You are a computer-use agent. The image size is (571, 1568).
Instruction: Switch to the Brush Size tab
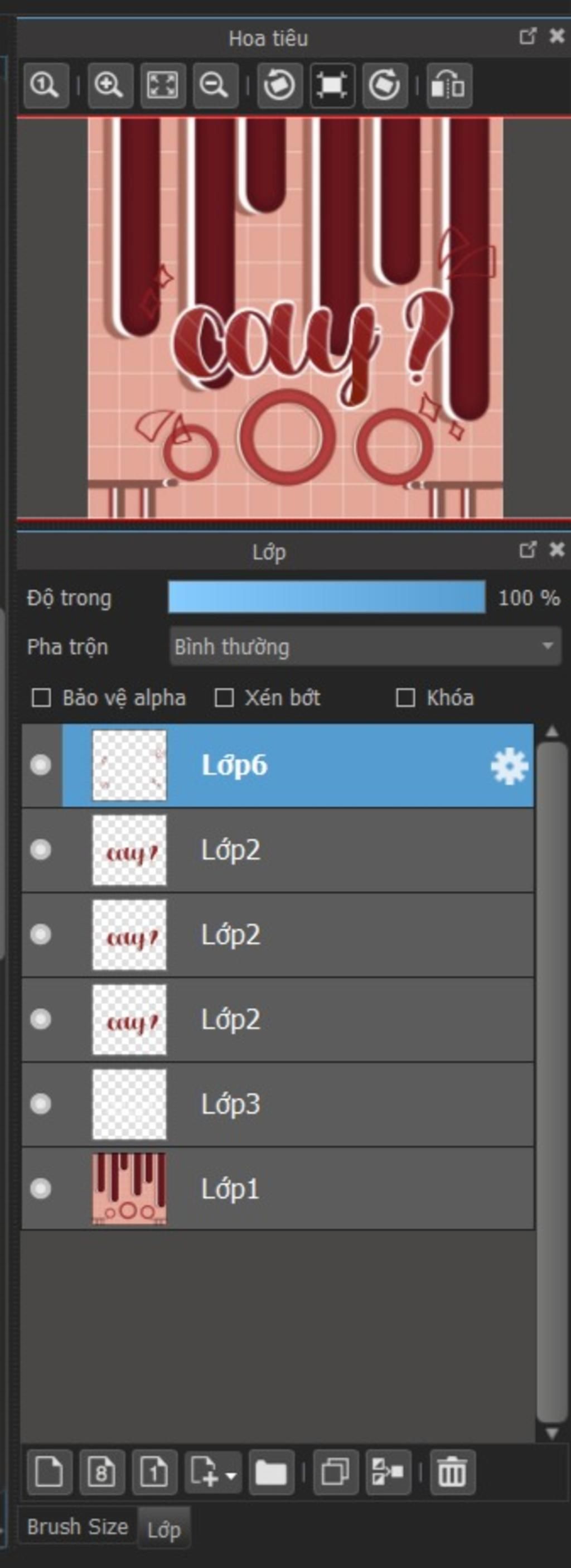[x=78, y=1527]
